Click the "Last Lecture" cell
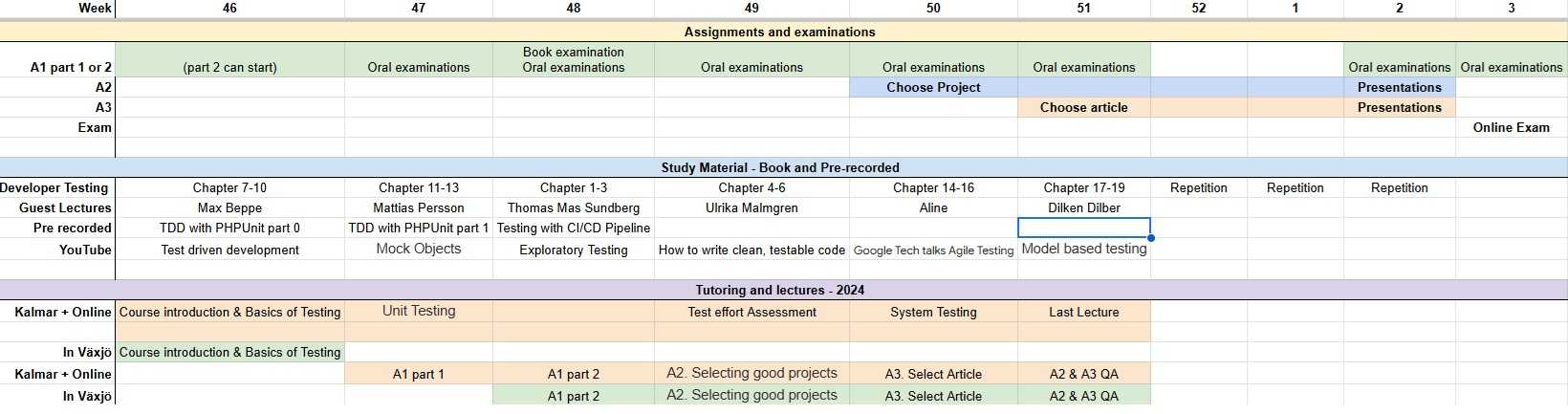 [1083, 312]
